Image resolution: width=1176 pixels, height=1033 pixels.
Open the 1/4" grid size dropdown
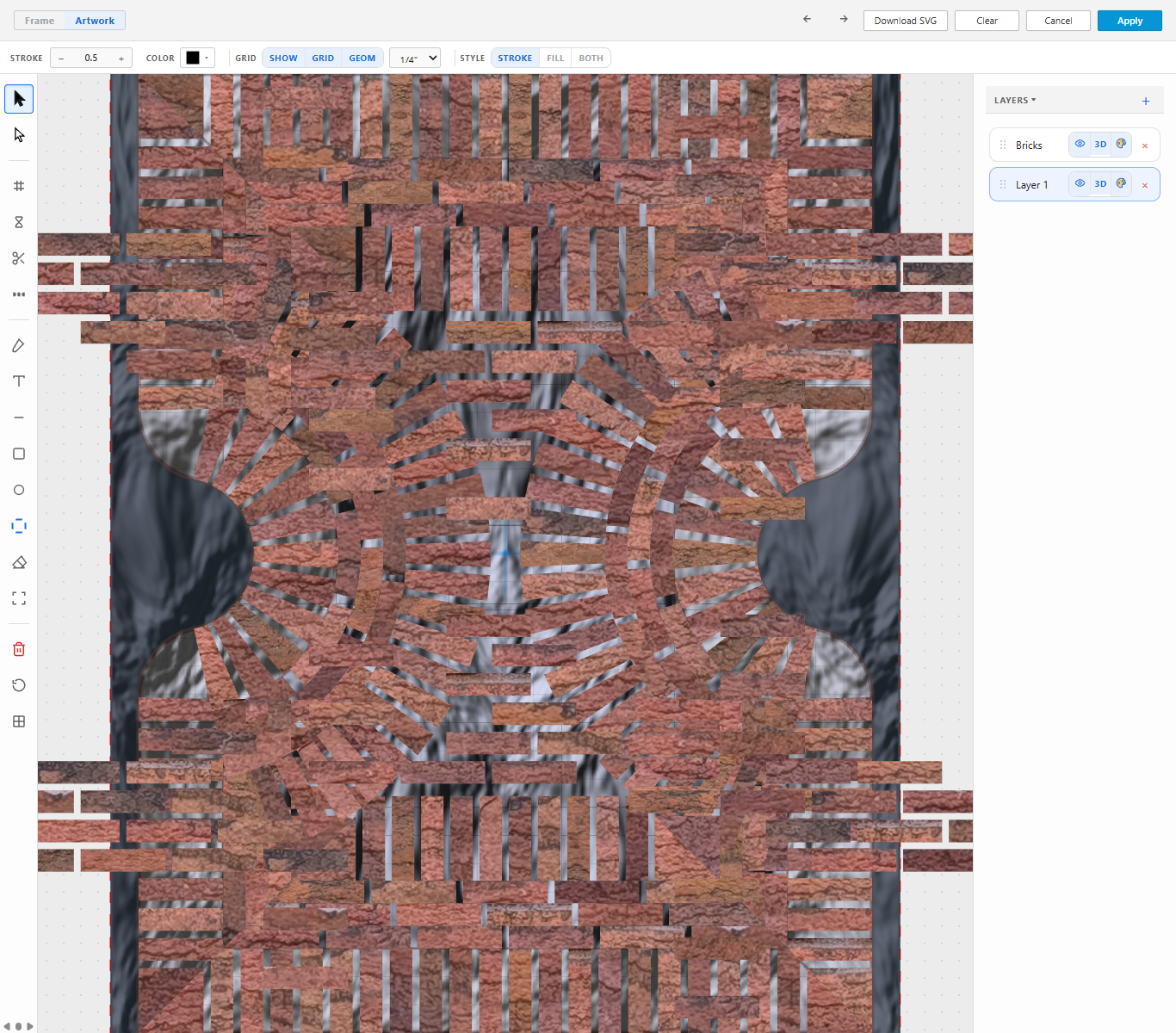(415, 58)
